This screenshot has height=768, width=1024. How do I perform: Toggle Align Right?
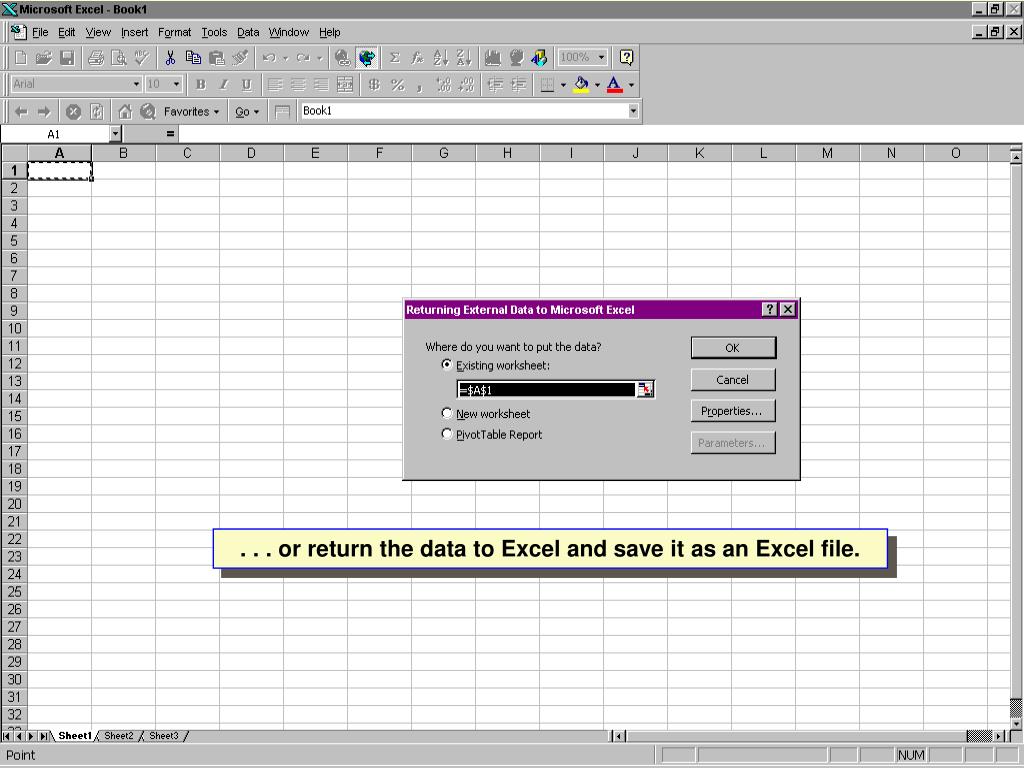(x=321, y=84)
